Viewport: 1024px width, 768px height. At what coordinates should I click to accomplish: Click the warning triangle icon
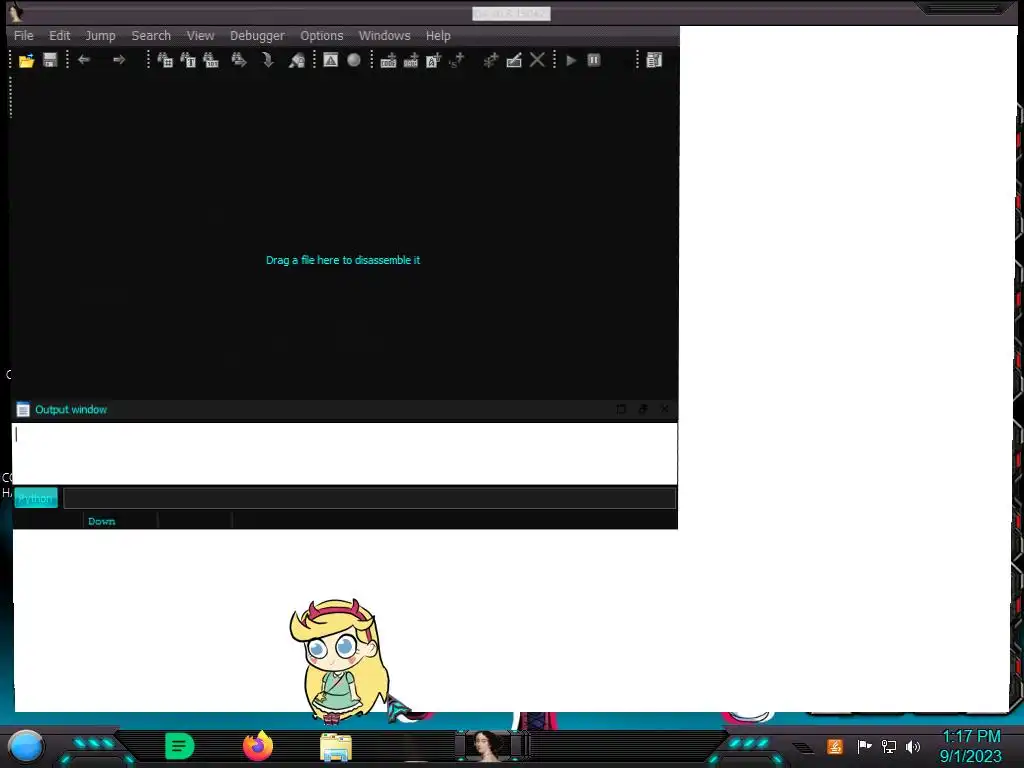point(330,60)
